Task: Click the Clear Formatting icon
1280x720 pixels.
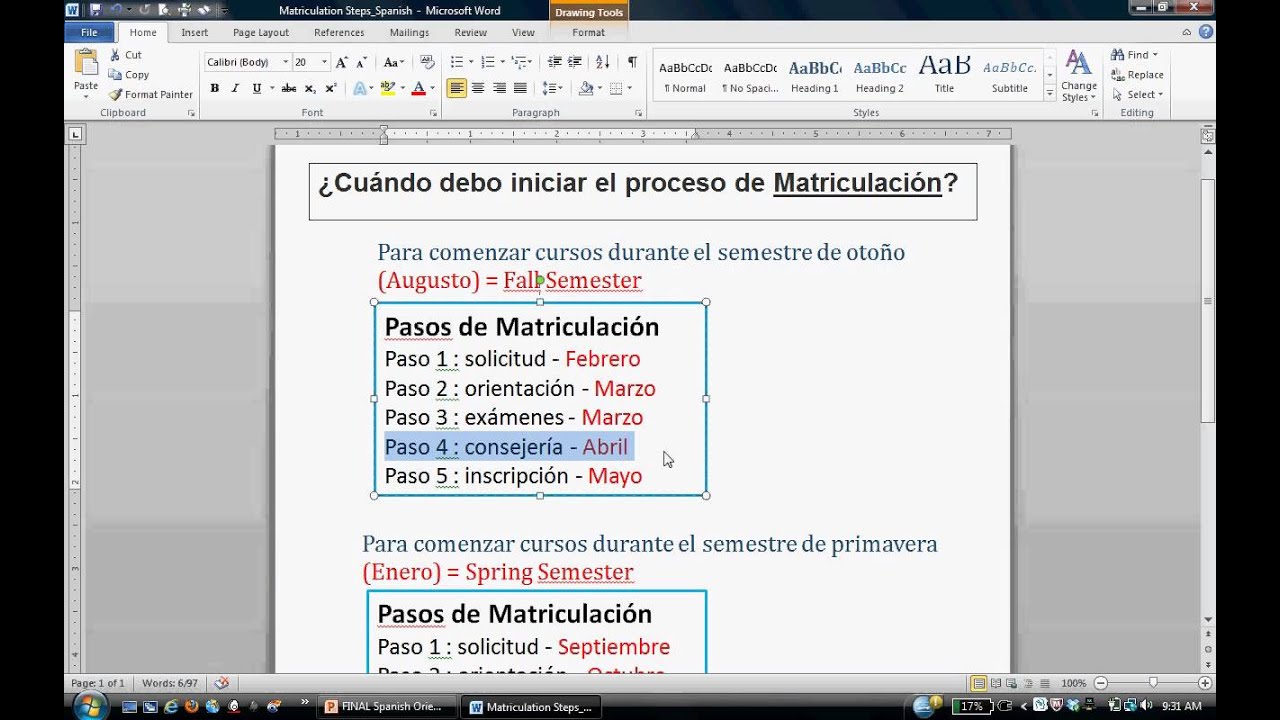Action: click(x=427, y=62)
